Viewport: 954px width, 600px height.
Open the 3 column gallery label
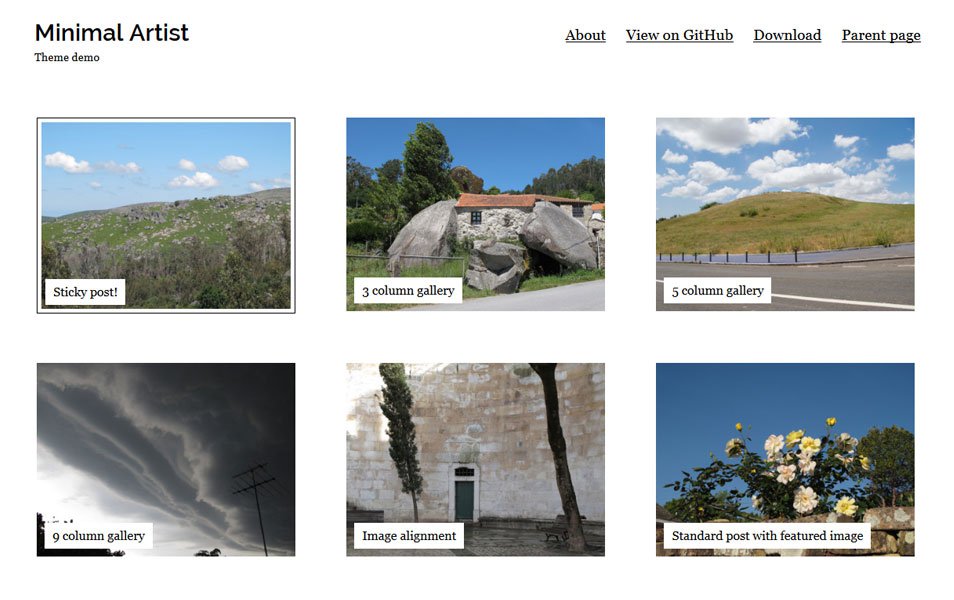(x=408, y=291)
